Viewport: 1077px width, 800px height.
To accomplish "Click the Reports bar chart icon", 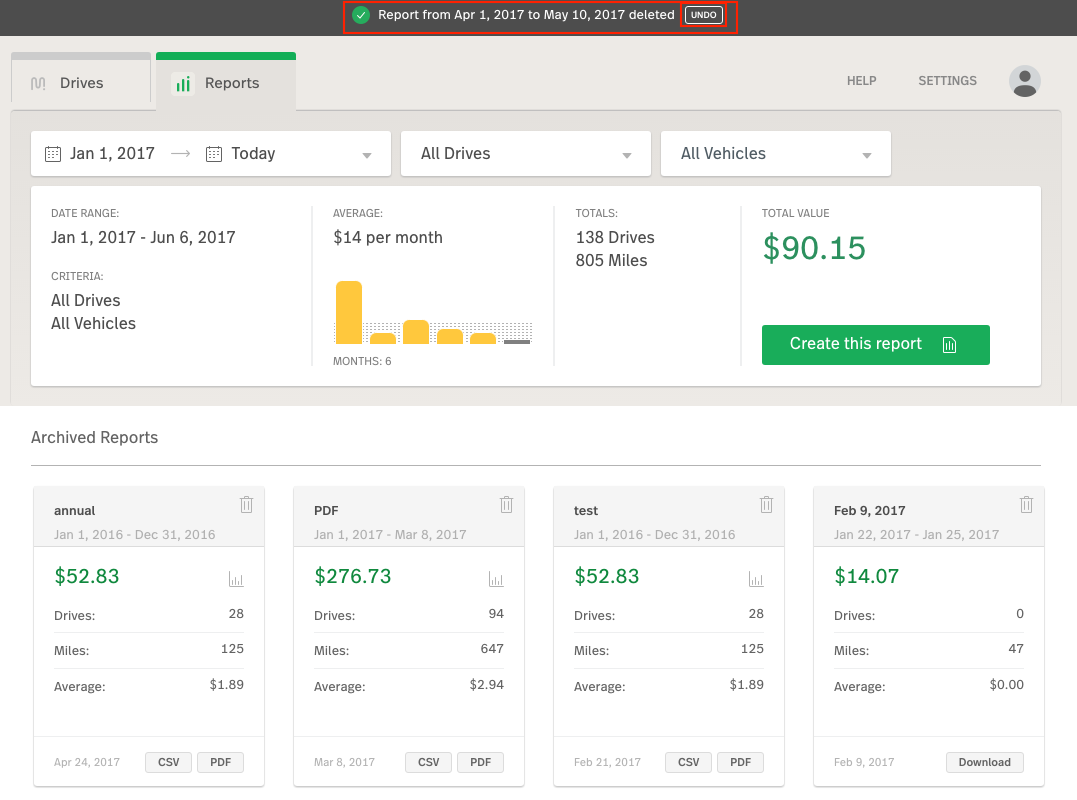I will pos(183,84).
